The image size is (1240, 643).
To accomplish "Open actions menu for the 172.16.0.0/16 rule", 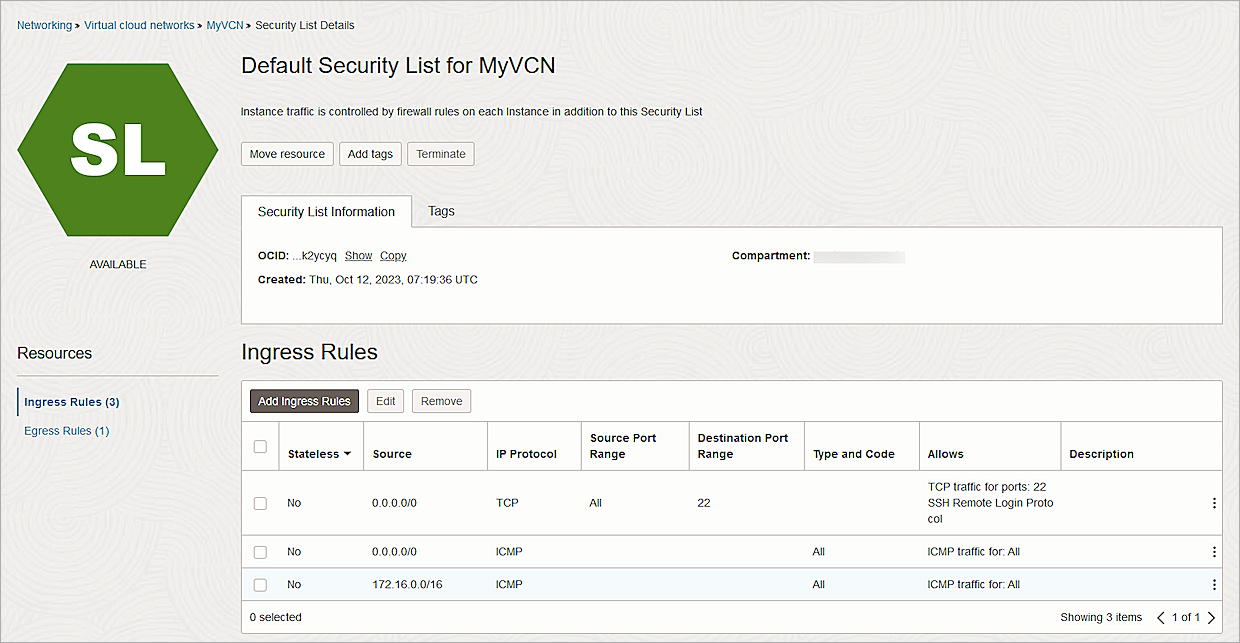I will tap(1214, 584).
